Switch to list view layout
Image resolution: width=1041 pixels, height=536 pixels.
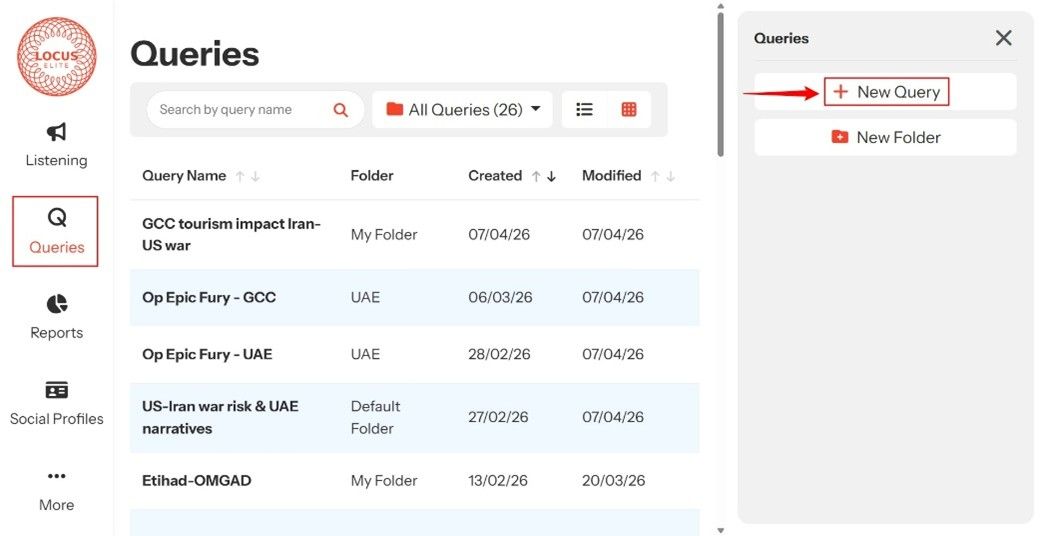(585, 110)
